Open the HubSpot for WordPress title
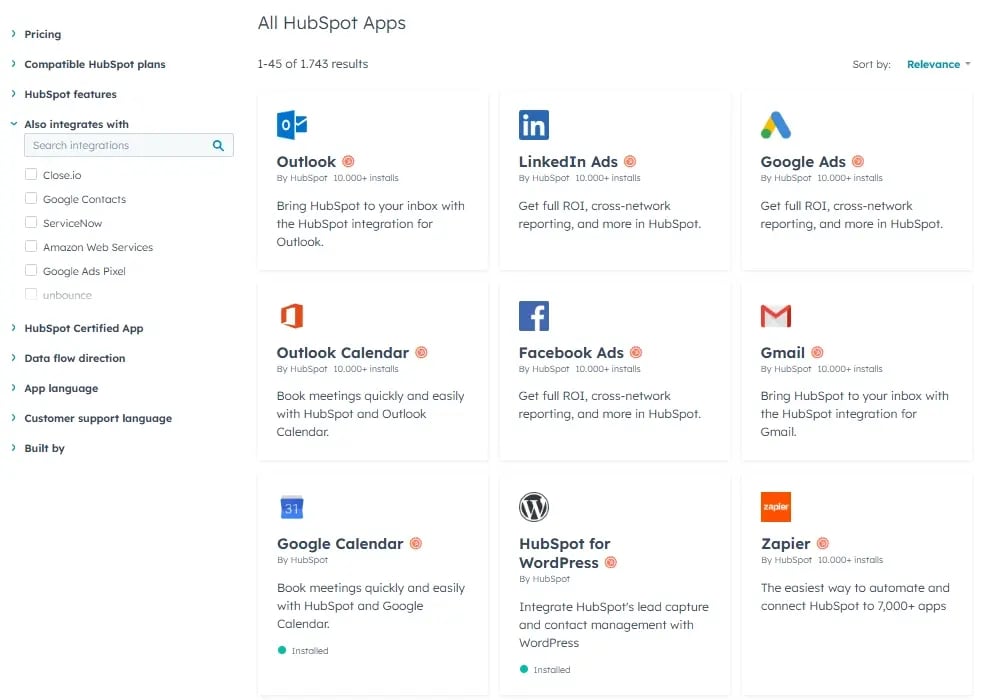1000x700 pixels. [x=564, y=553]
